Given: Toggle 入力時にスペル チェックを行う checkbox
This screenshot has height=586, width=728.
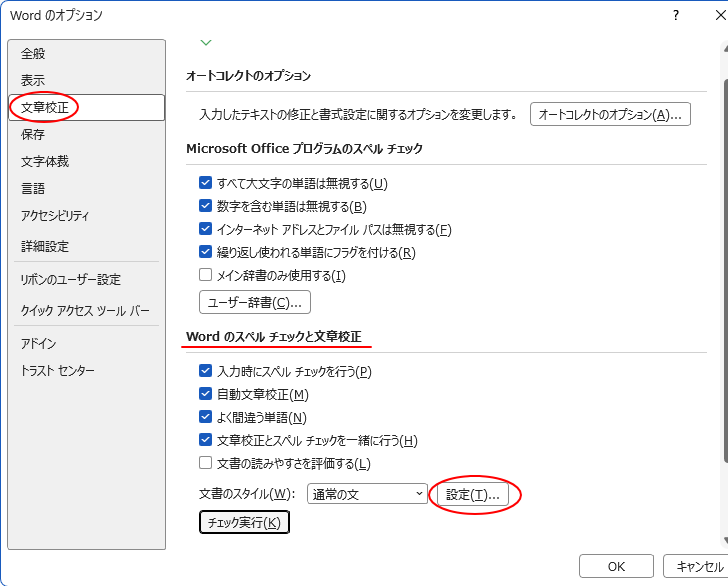Looking at the screenshot, I should click(x=205, y=371).
